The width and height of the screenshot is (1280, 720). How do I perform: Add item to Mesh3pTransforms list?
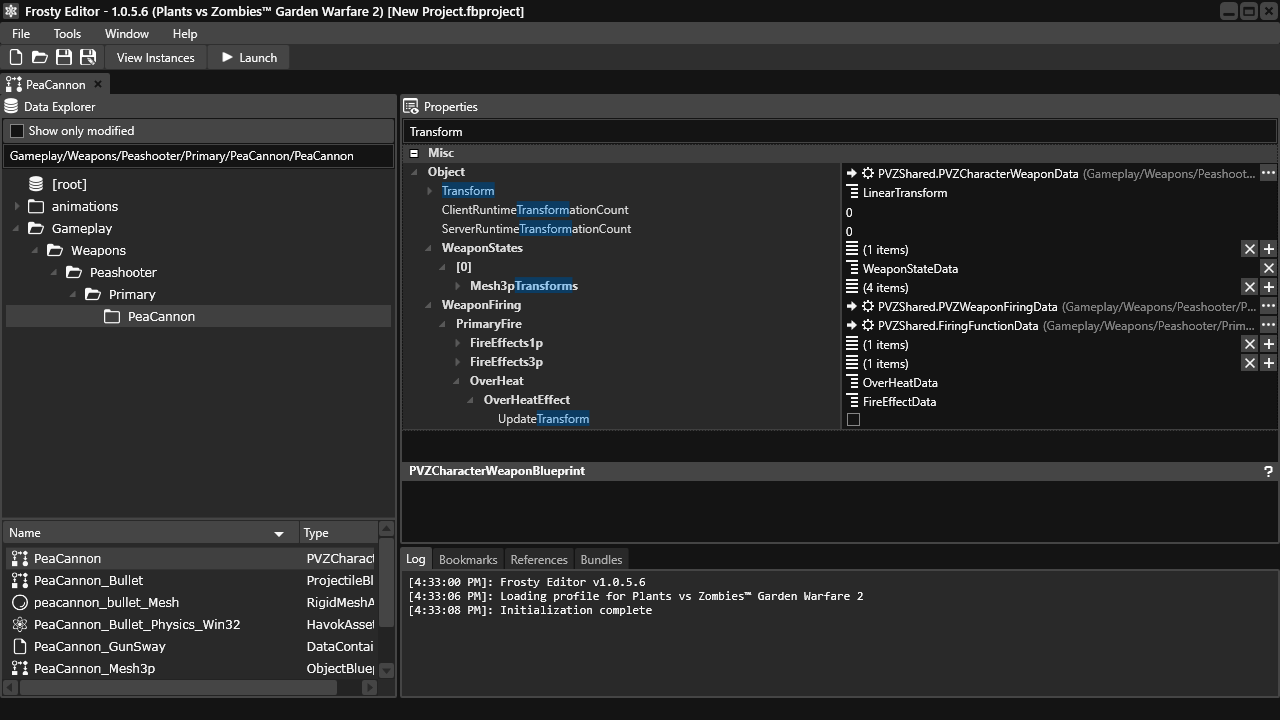(x=1268, y=287)
